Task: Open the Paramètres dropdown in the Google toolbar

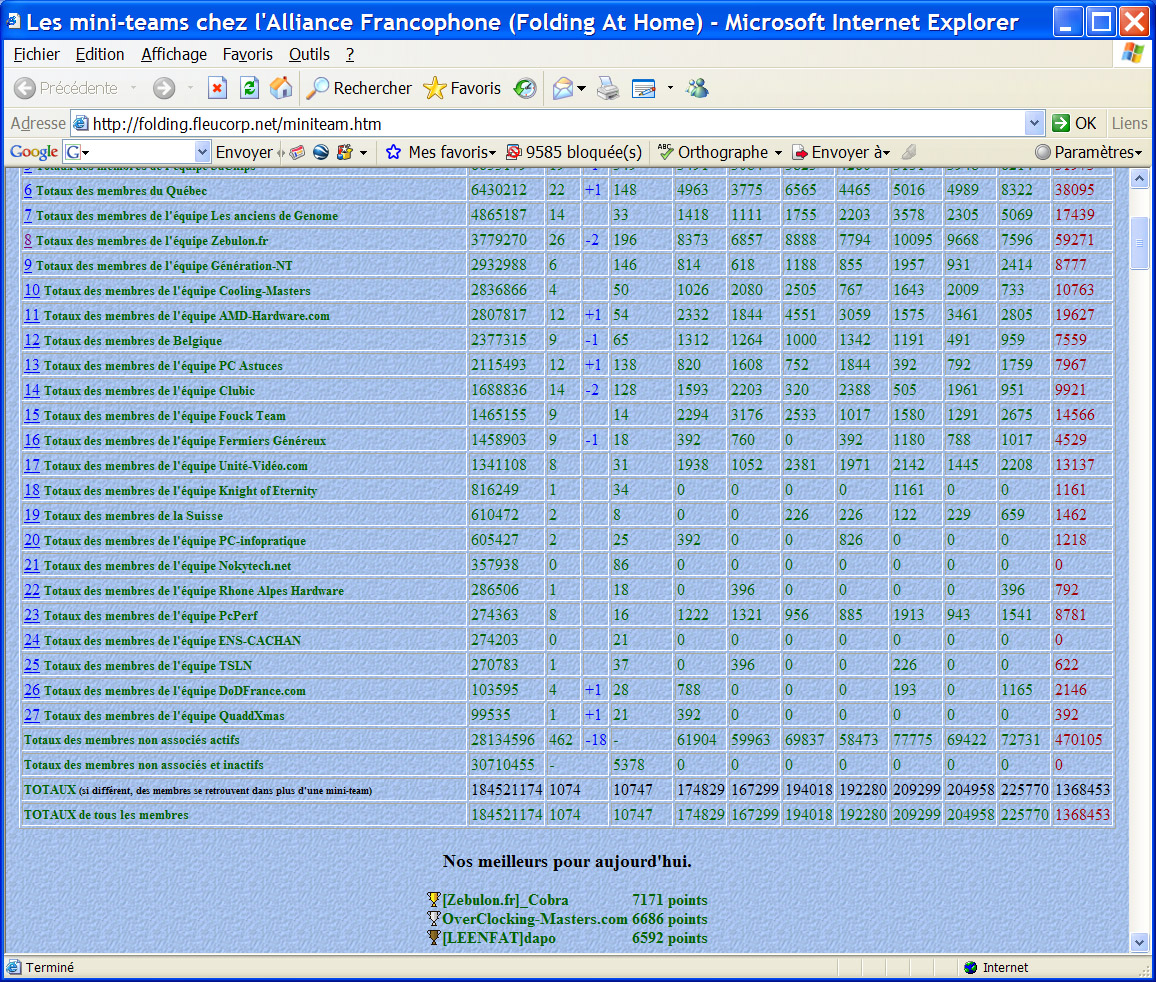Action: pyautogui.click(x=1088, y=152)
